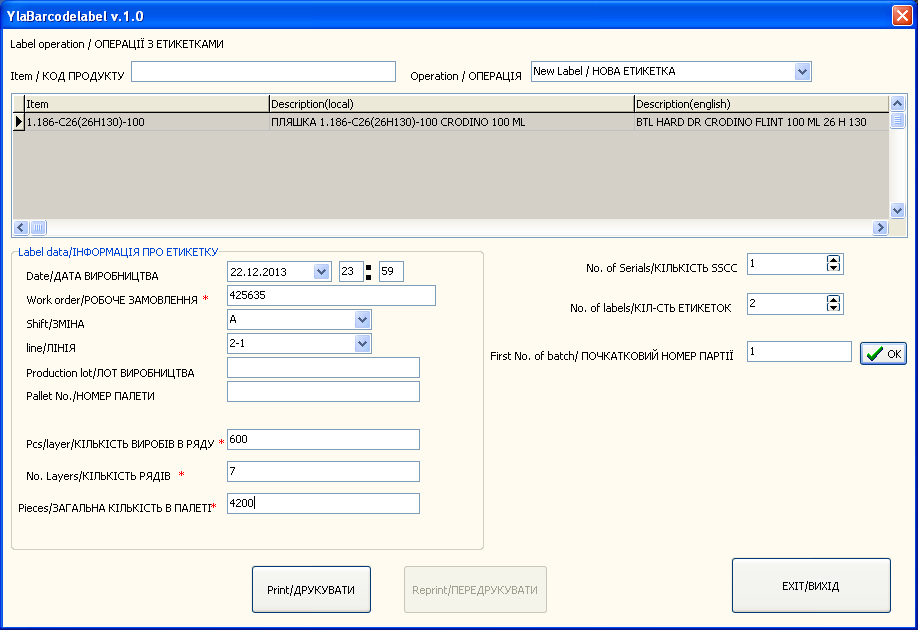Click the Pcs/layer field showing 600
The width and height of the screenshot is (918, 630).
(x=323, y=440)
